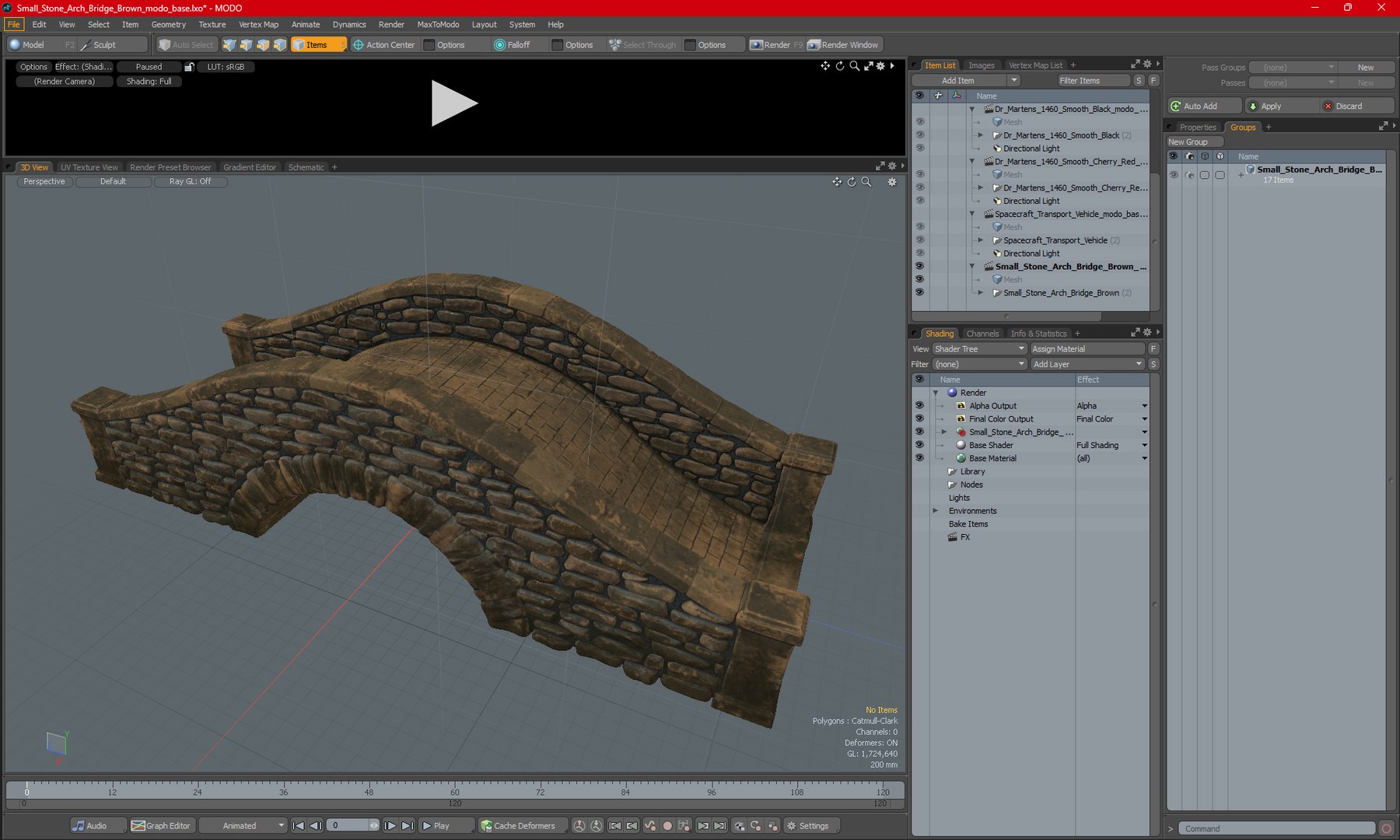The height and width of the screenshot is (840, 1400).
Task: Click New Group button
Action: coord(1195,142)
